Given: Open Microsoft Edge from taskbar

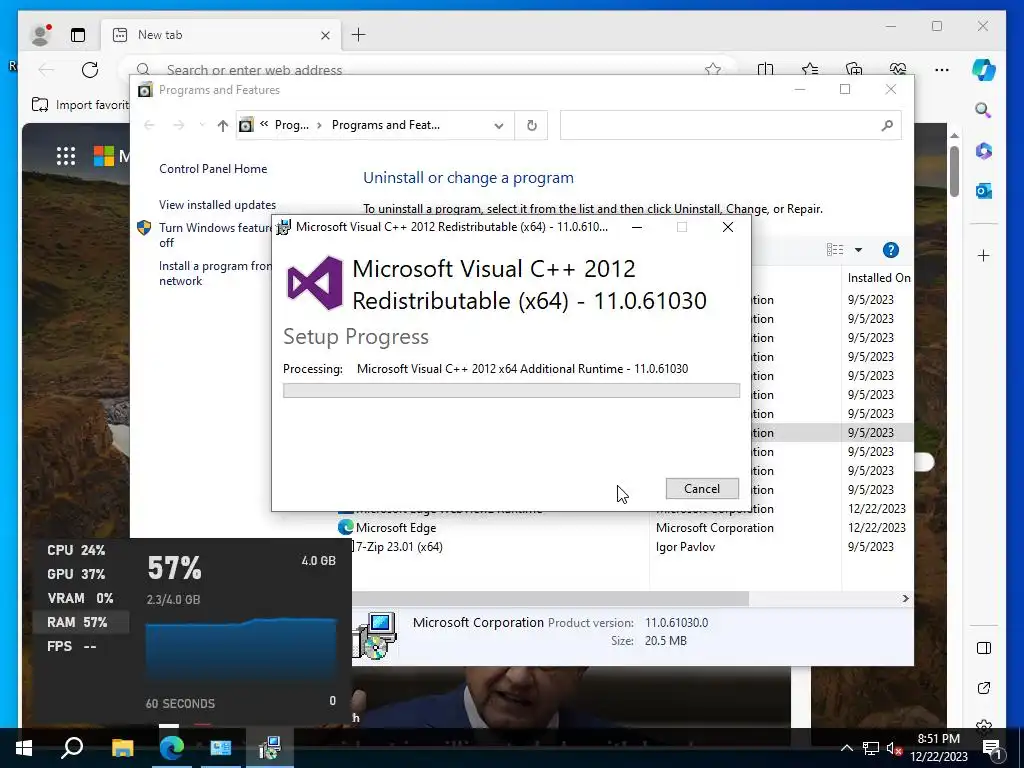Looking at the screenshot, I should click(x=172, y=748).
